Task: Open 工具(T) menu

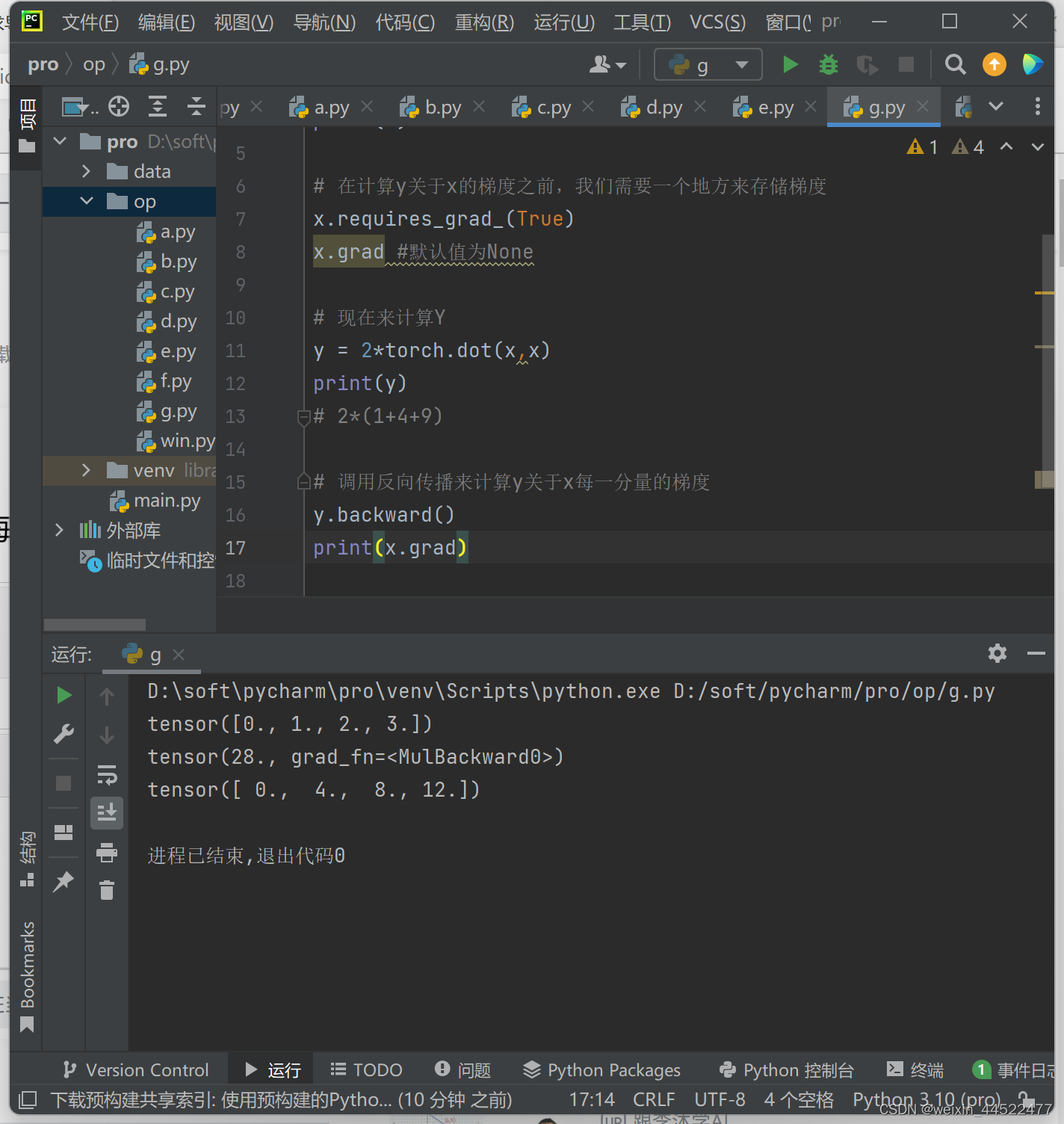Action: coord(643,22)
